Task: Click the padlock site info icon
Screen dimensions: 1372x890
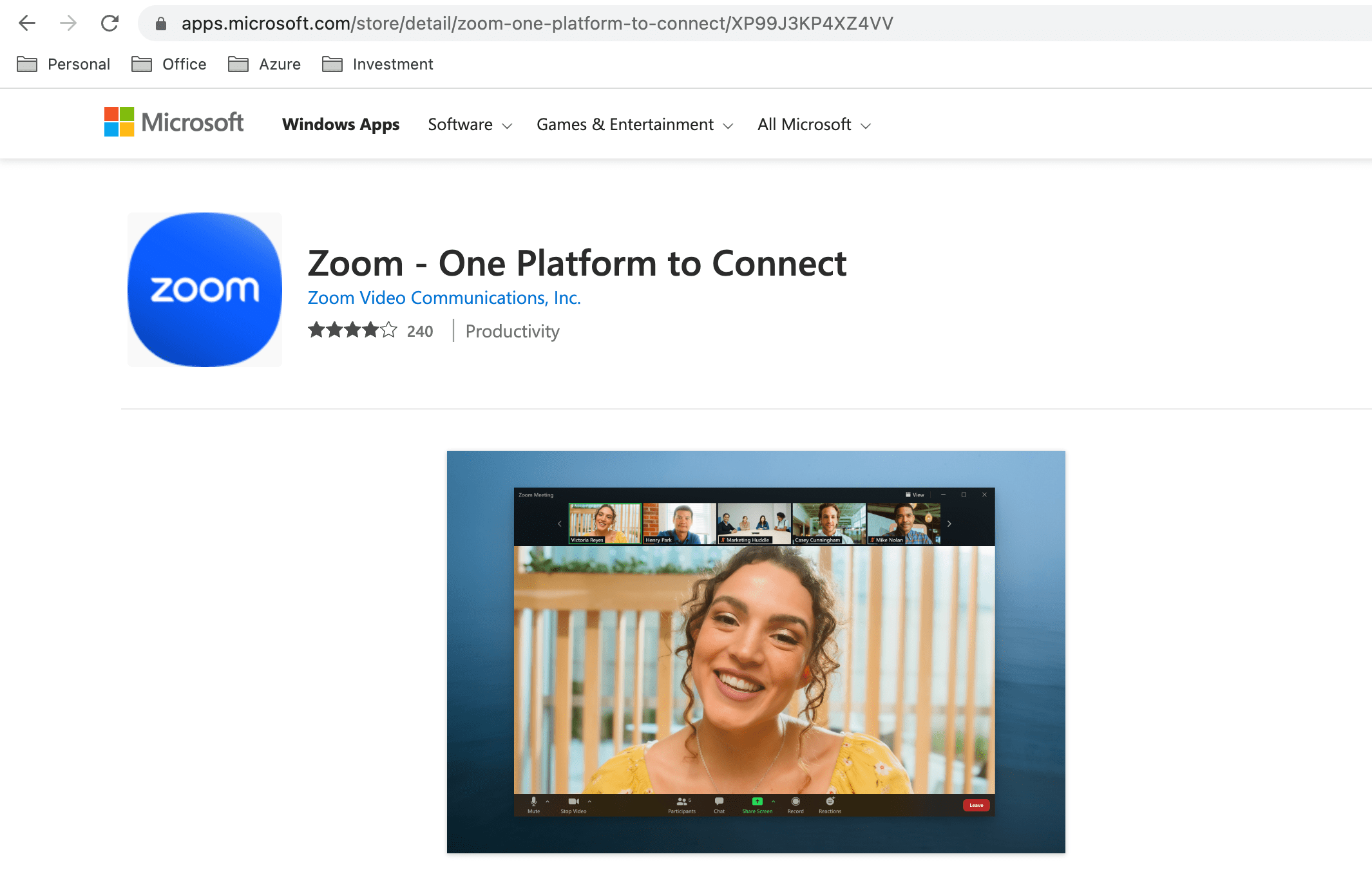Action: point(161,24)
